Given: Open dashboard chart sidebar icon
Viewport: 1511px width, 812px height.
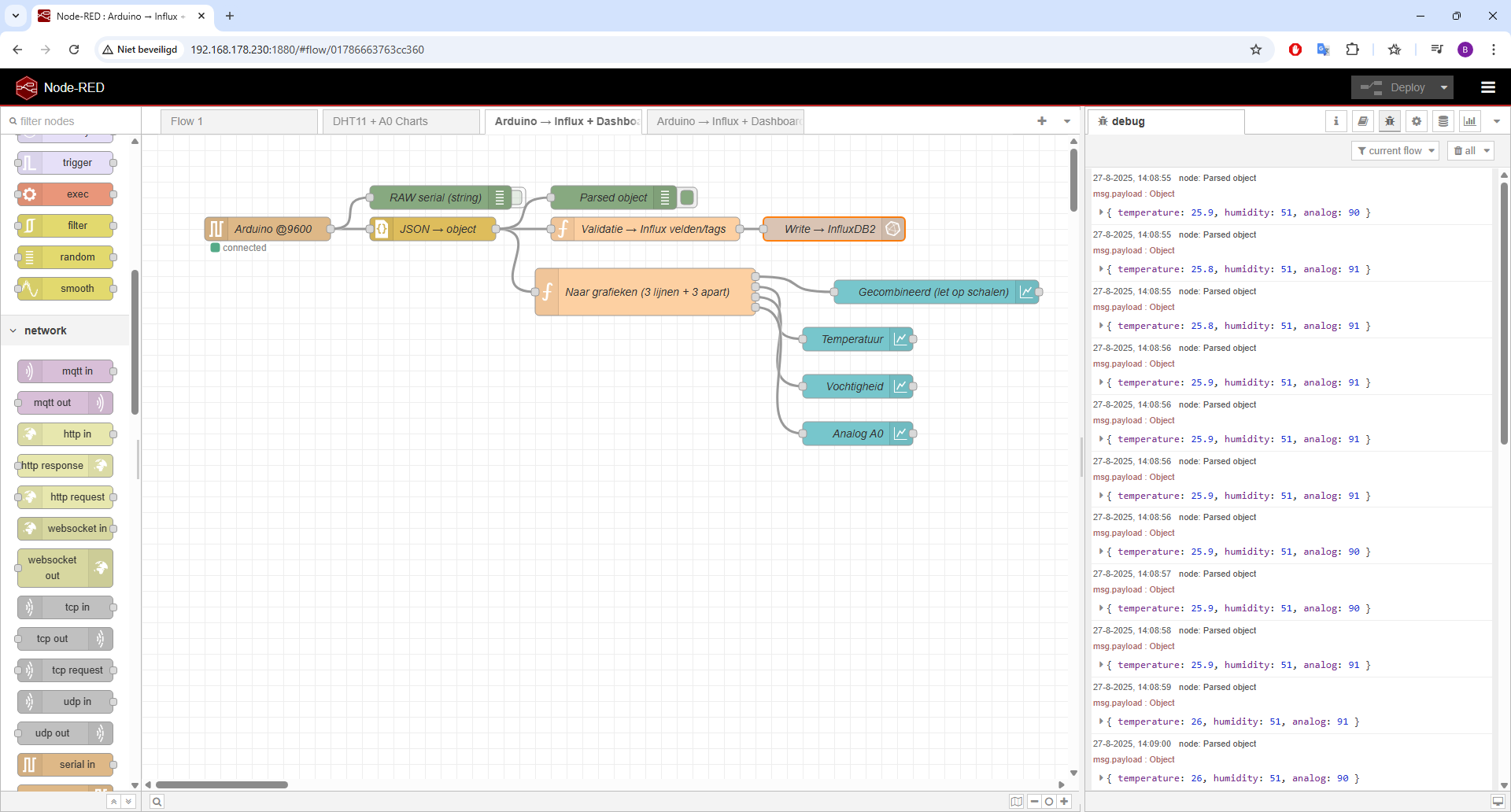Looking at the screenshot, I should [1469, 121].
